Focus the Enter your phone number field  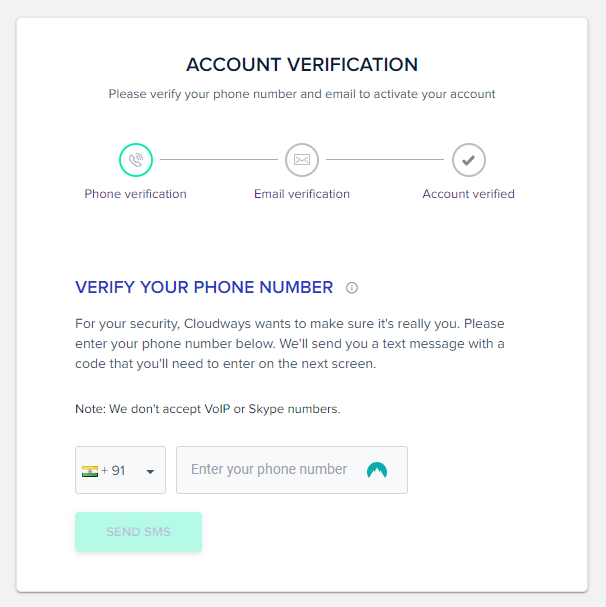292,470
